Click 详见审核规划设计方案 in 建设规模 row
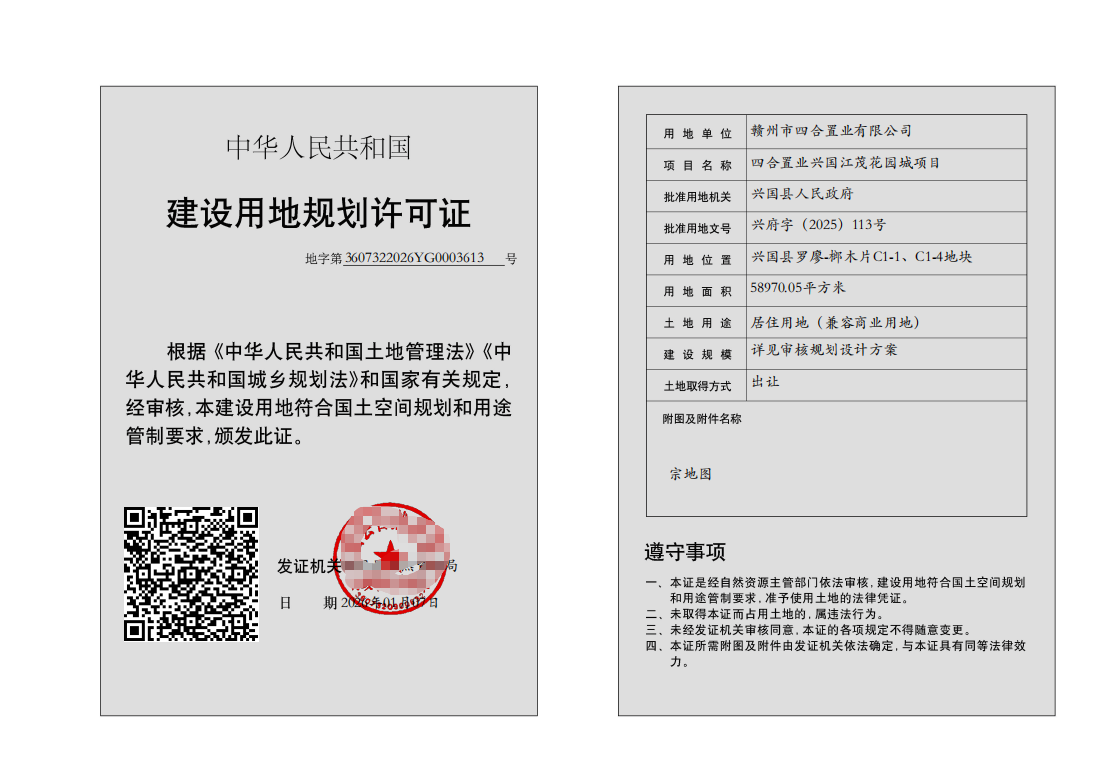The height and width of the screenshot is (763, 1109). (824, 350)
